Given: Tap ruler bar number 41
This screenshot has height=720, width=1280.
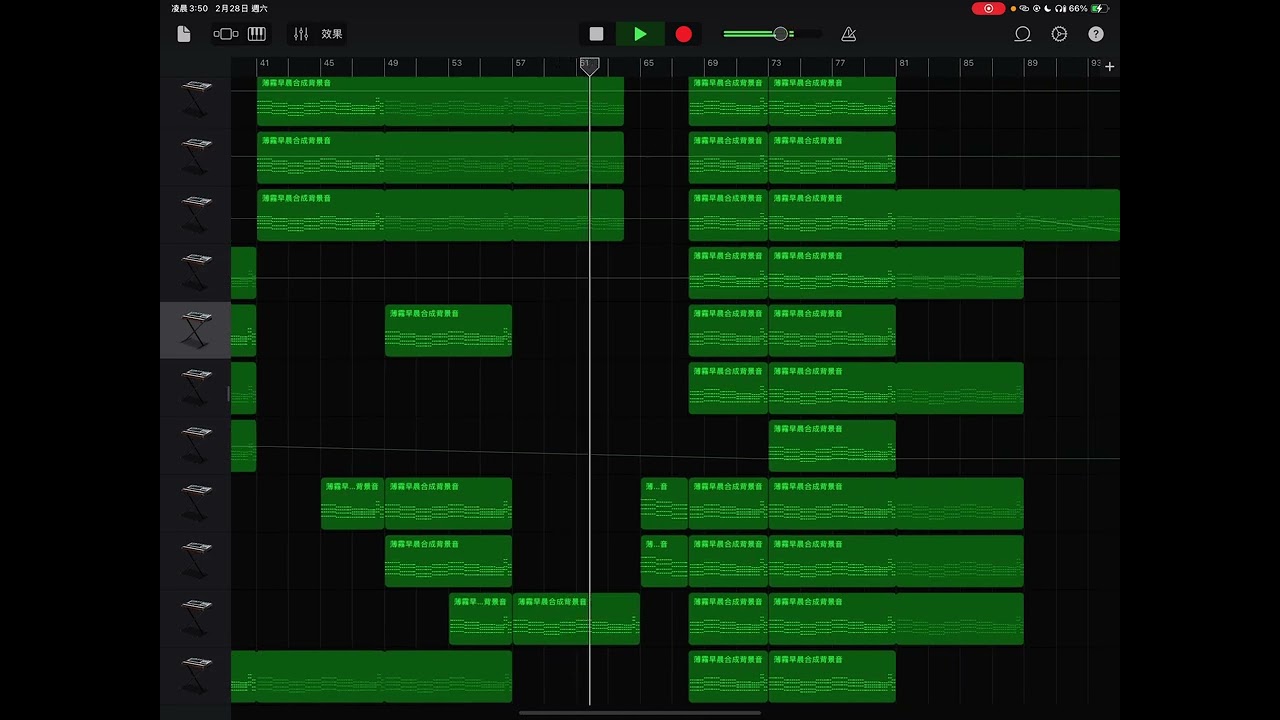Looking at the screenshot, I should coord(264,63).
